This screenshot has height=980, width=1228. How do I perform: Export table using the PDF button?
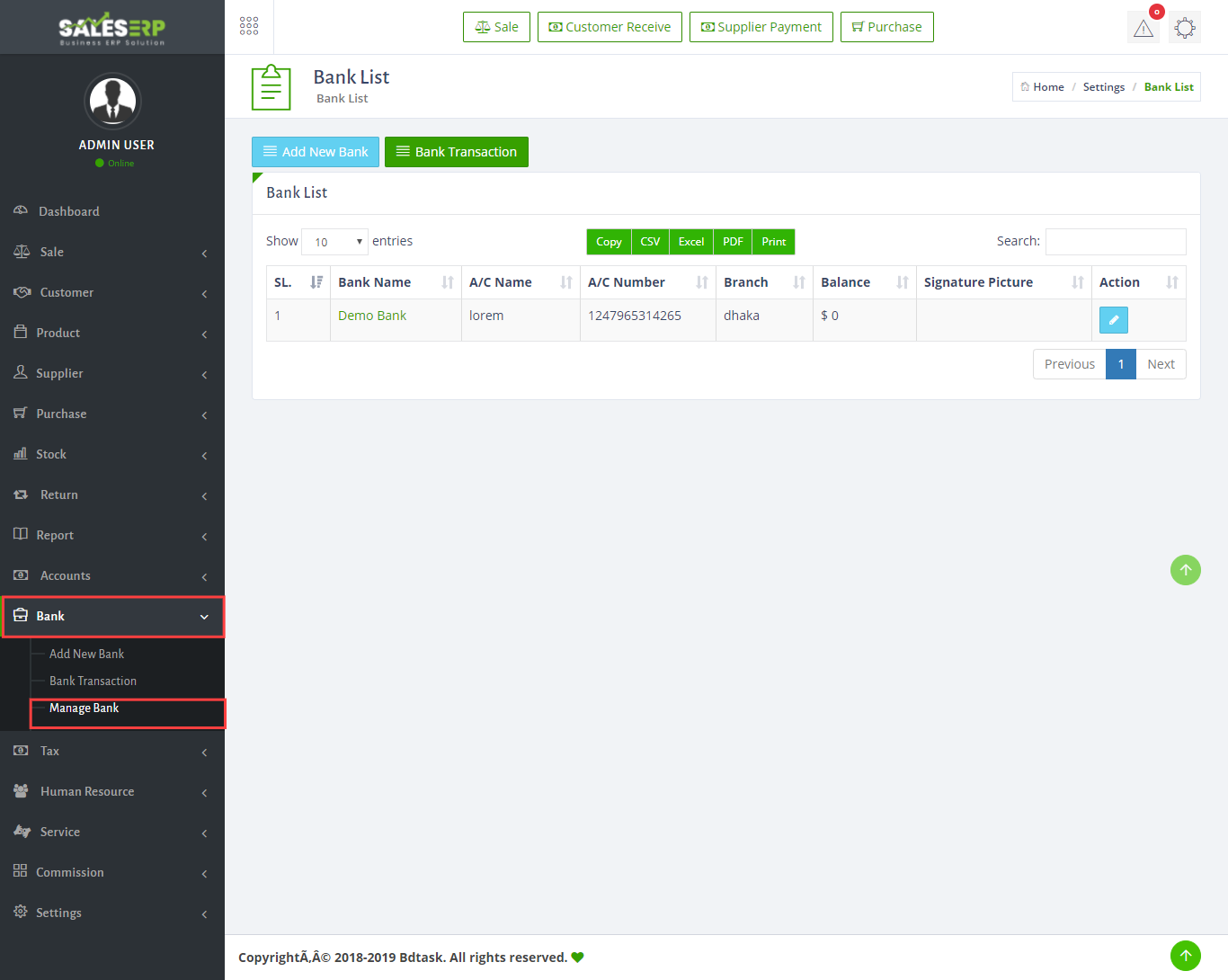[x=733, y=242]
